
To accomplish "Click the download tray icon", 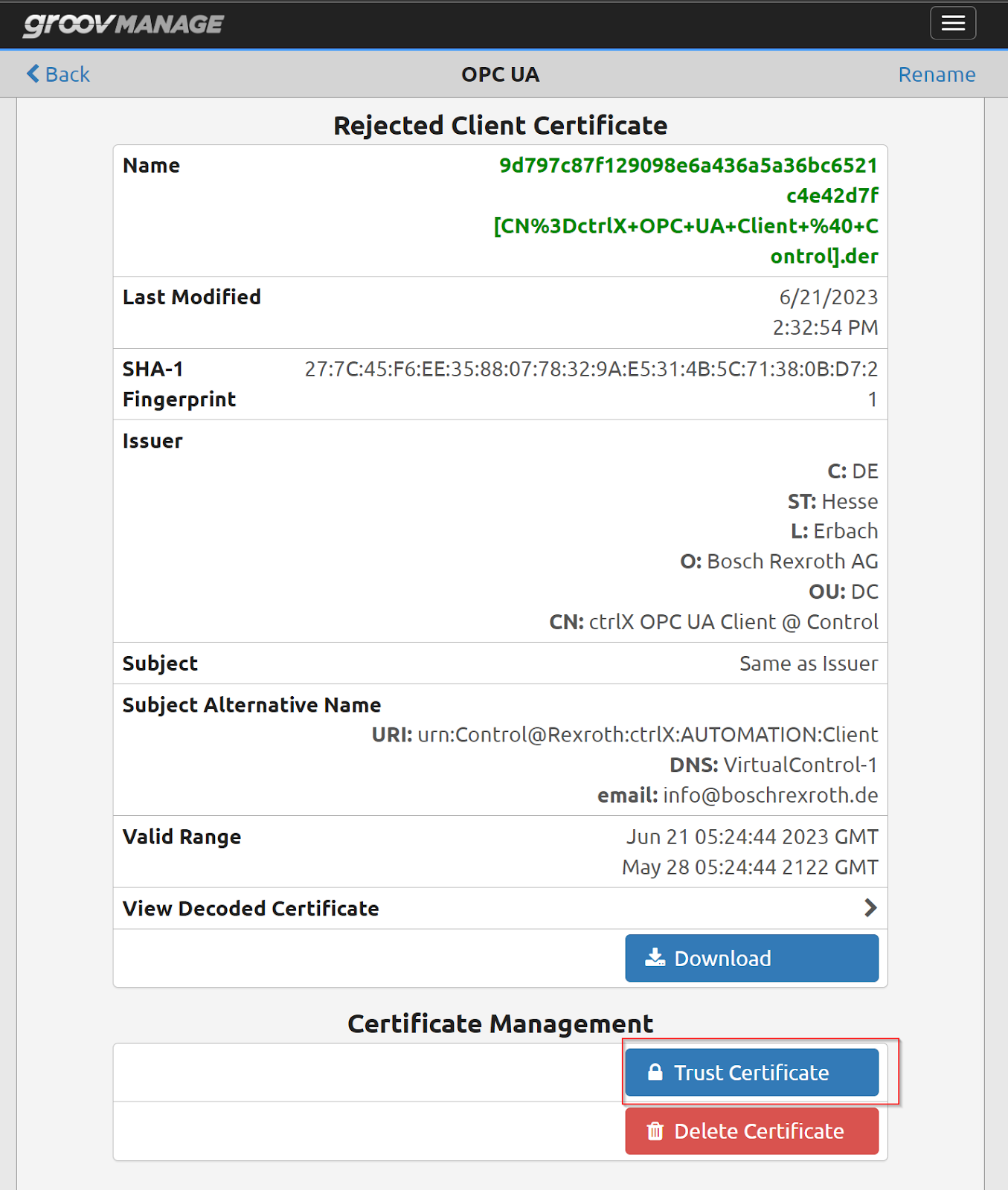I will coord(655,957).
